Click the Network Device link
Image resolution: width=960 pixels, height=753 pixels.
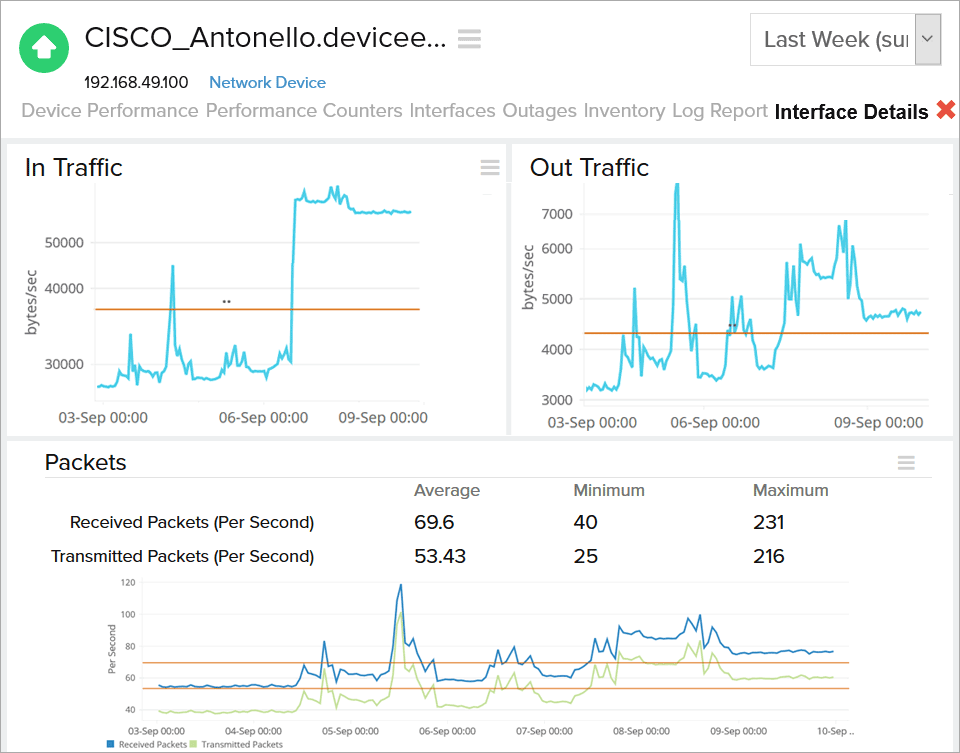[267, 83]
